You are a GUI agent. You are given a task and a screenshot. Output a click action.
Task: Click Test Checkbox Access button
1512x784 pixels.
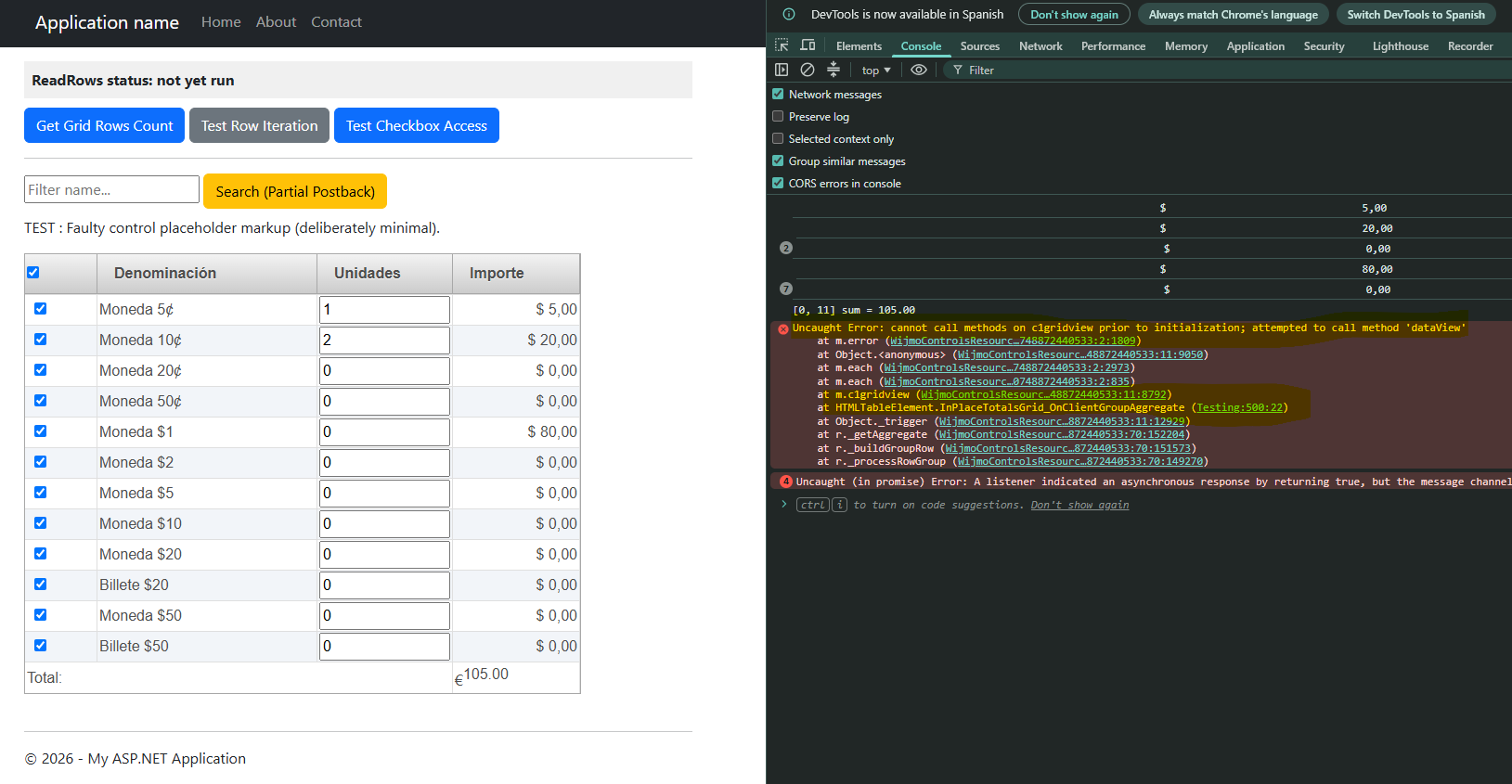click(417, 125)
